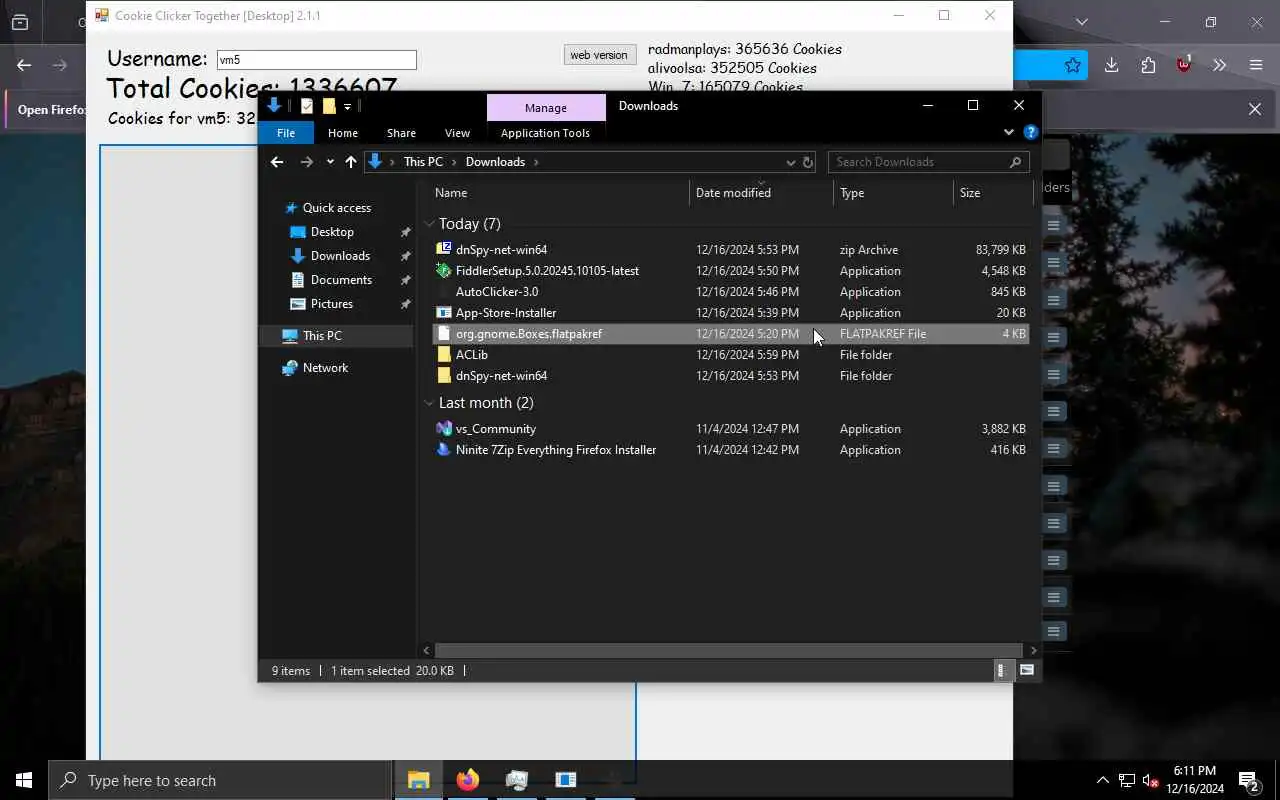Select the Ninite 7Zip Everything Firefox Installer

(730, 450)
